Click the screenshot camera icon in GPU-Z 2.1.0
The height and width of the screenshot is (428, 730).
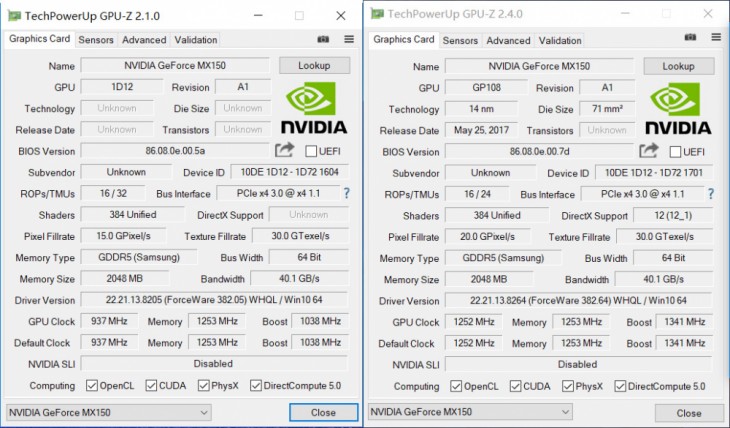[323, 40]
